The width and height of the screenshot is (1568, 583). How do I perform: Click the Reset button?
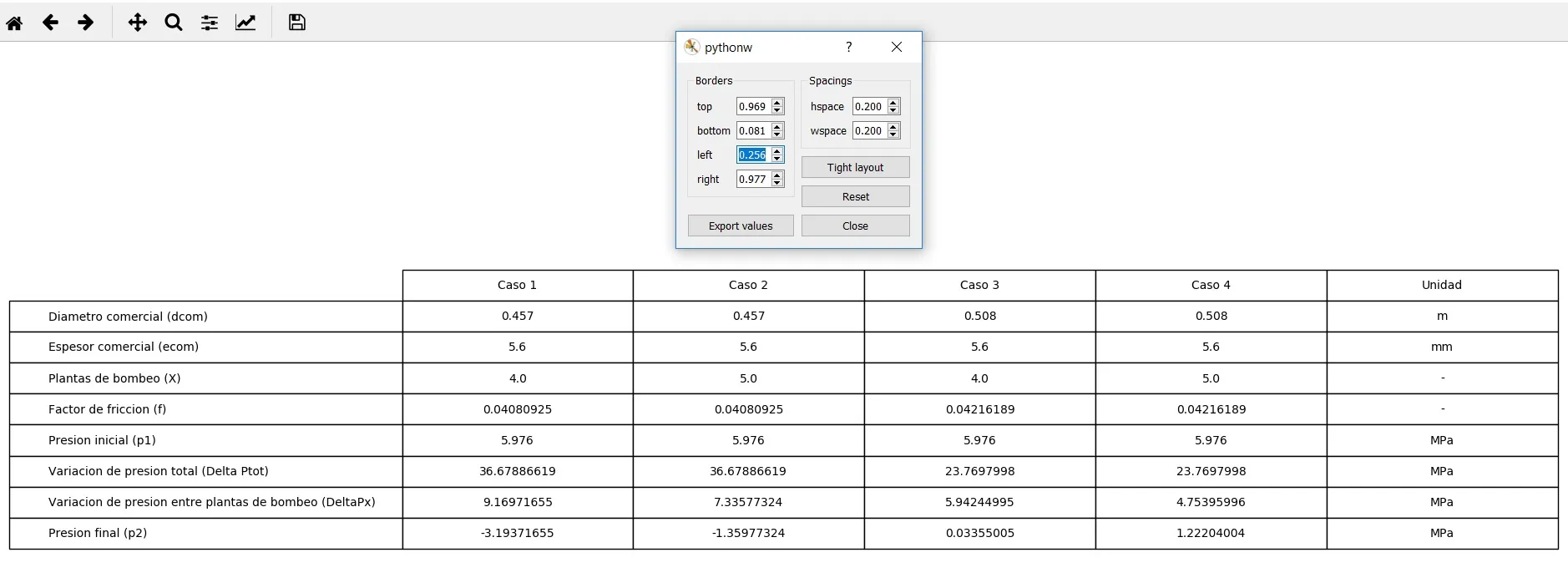pos(856,196)
